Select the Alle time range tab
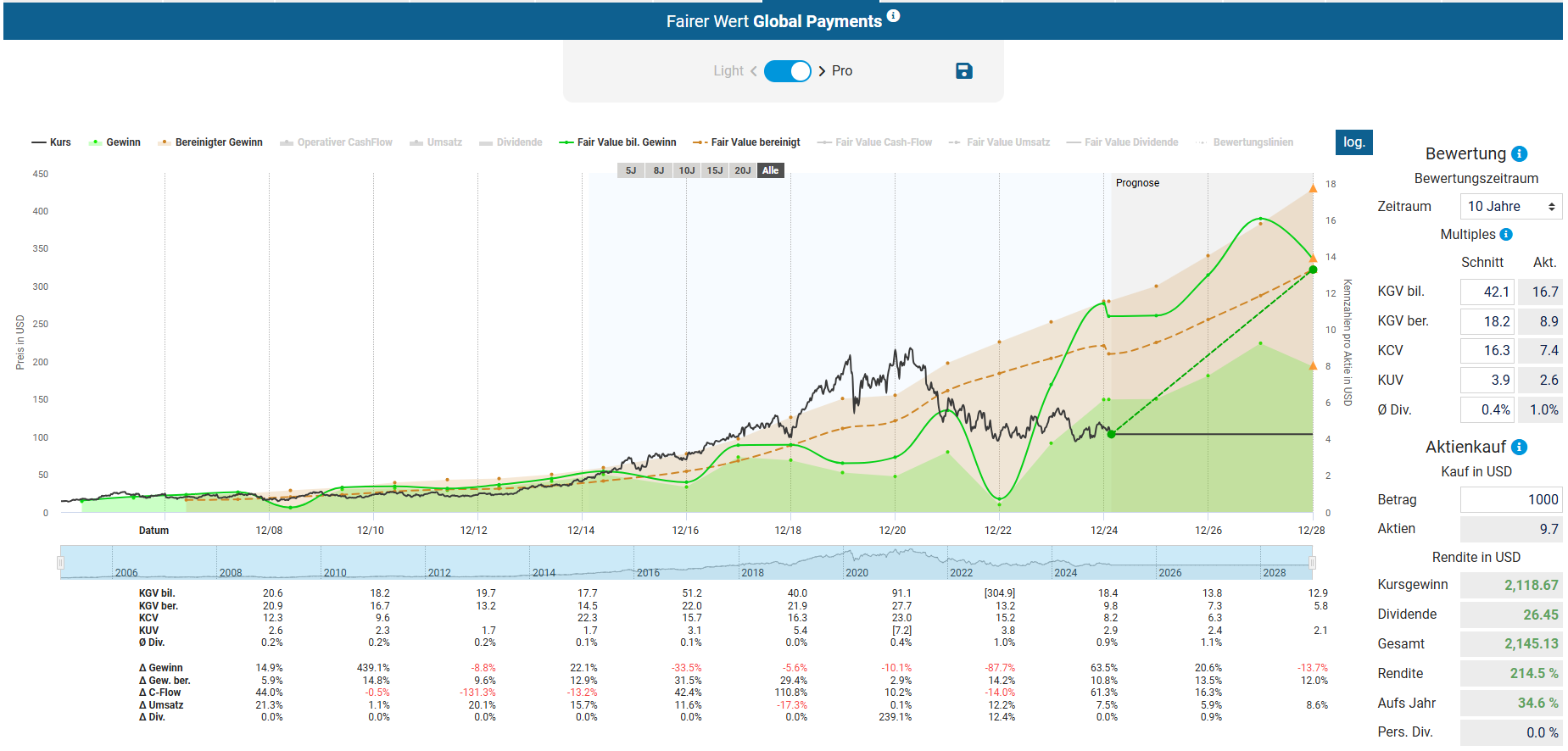Screen dimensions: 1568x751 tap(770, 170)
